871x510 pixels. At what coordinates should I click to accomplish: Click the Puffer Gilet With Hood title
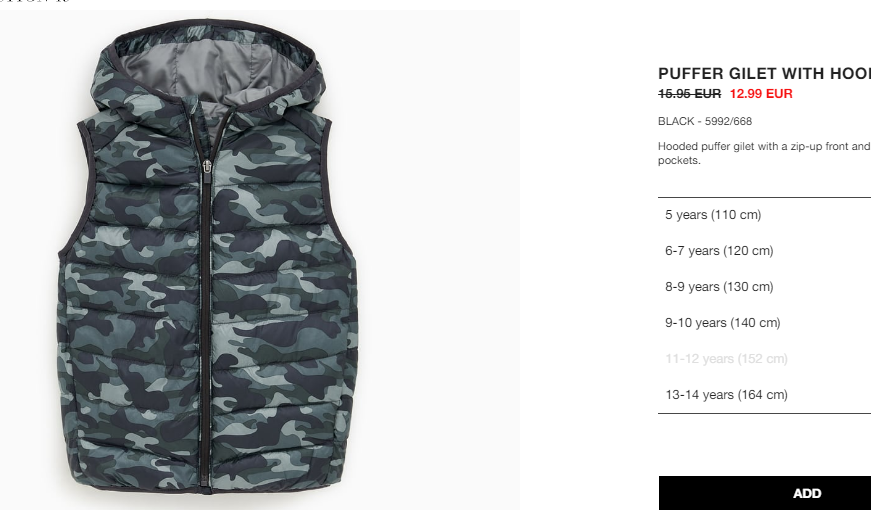click(764, 73)
